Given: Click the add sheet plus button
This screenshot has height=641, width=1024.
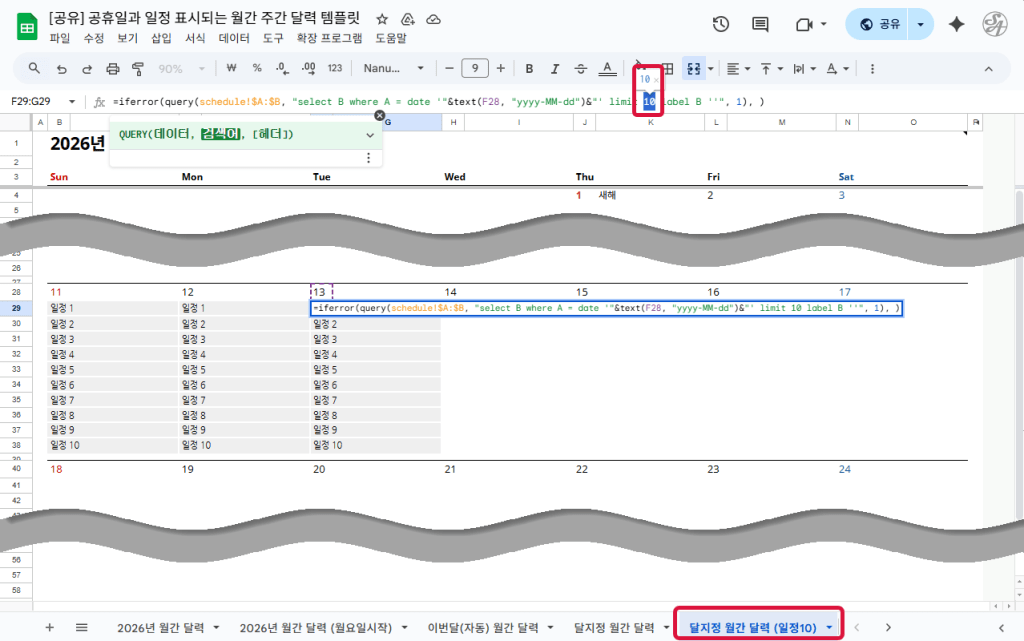Looking at the screenshot, I should [x=49, y=627].
